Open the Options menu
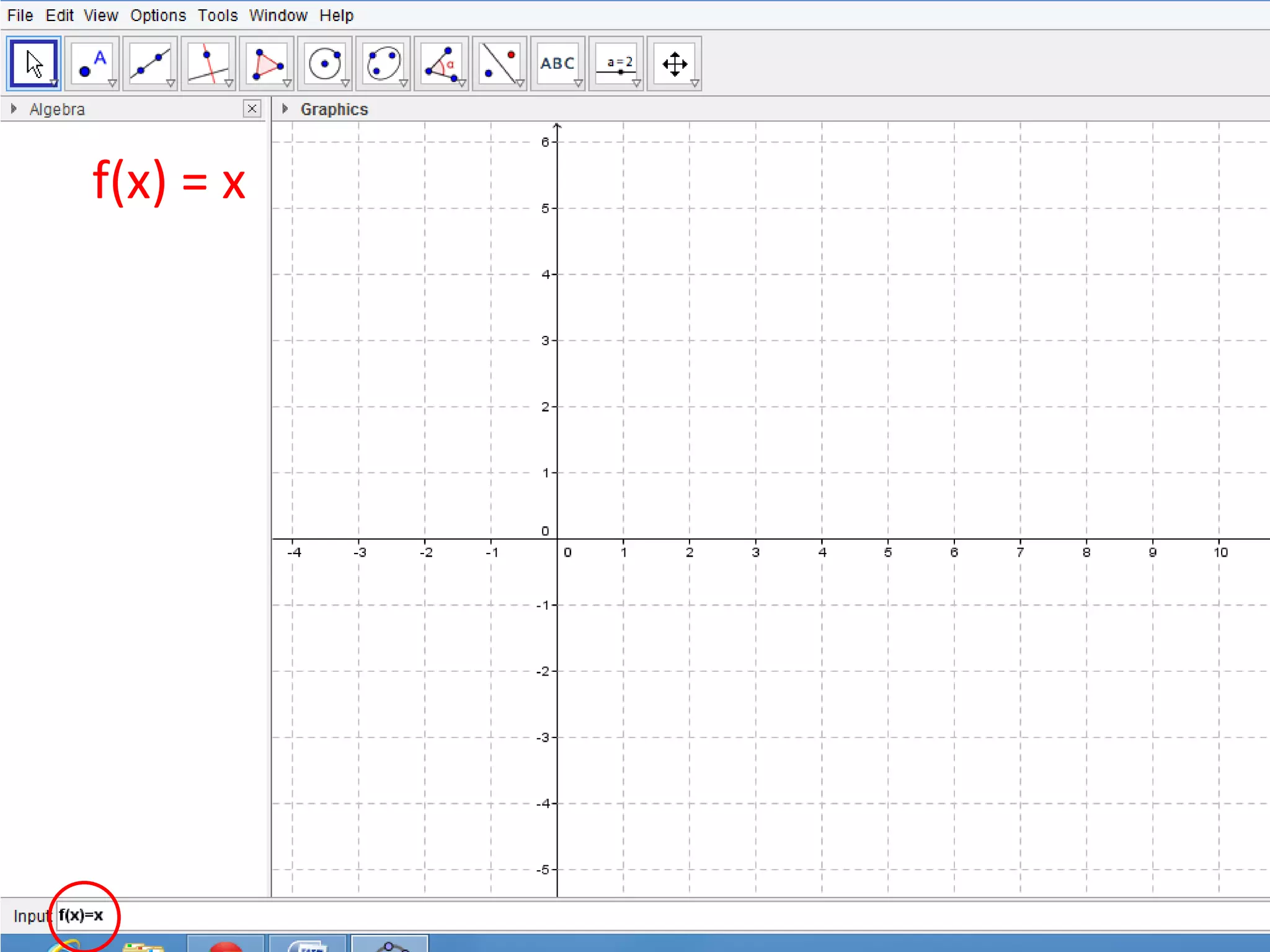This screenshot has width=1270, height=952. click(158, 15)
